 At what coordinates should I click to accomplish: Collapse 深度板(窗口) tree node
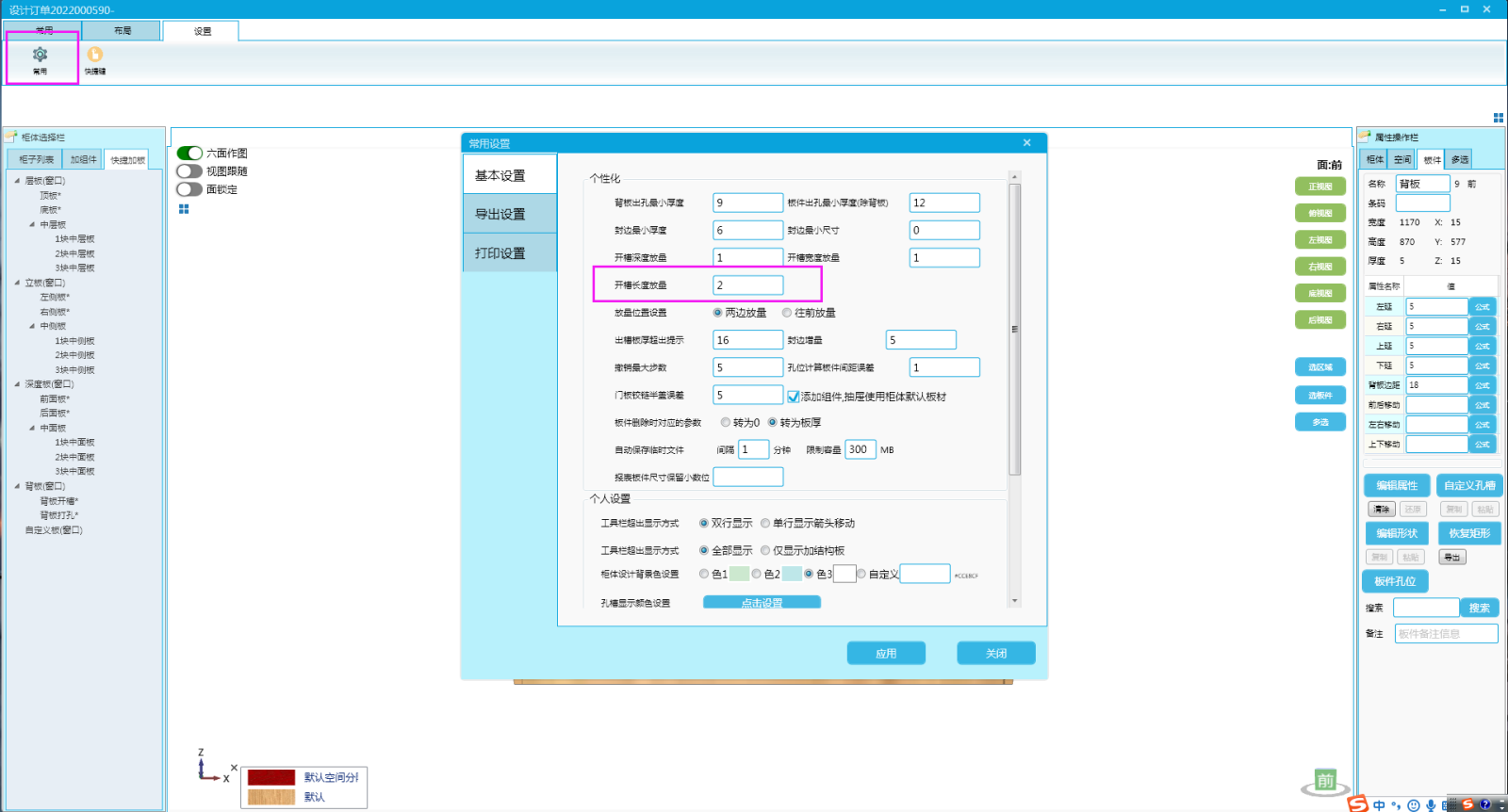click(17, 384)
